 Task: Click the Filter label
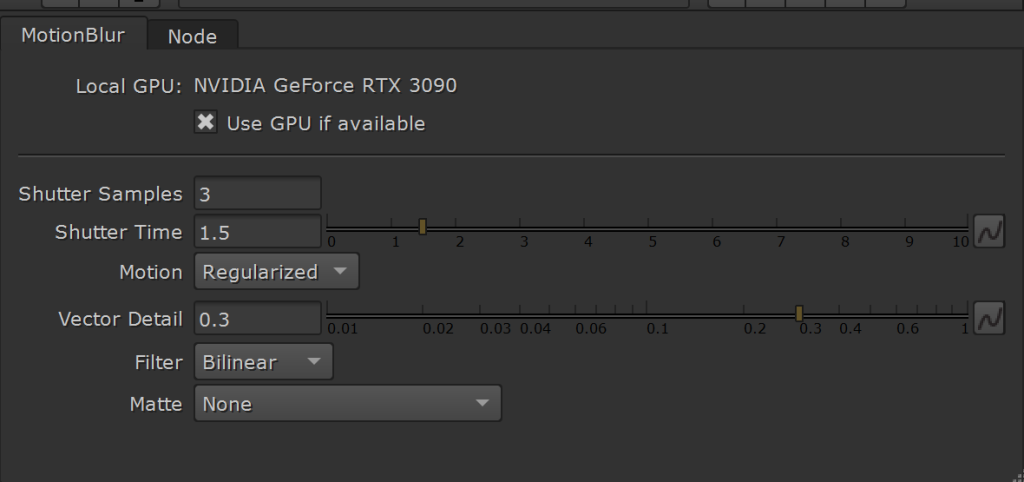(x=159, y=362)
